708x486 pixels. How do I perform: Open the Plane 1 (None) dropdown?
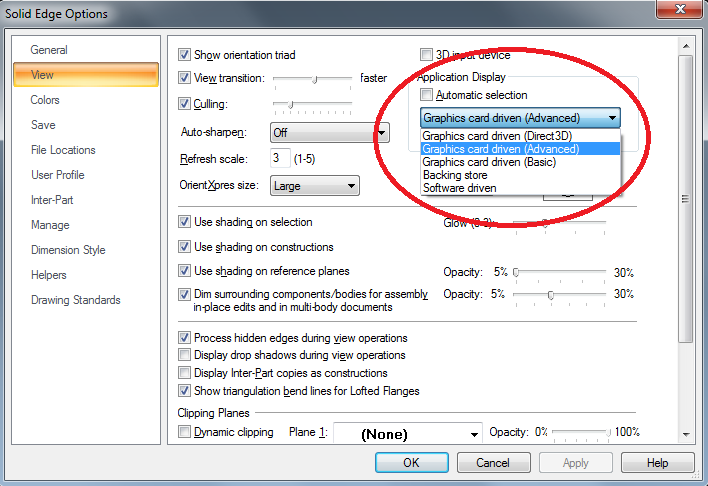(408, 434)
